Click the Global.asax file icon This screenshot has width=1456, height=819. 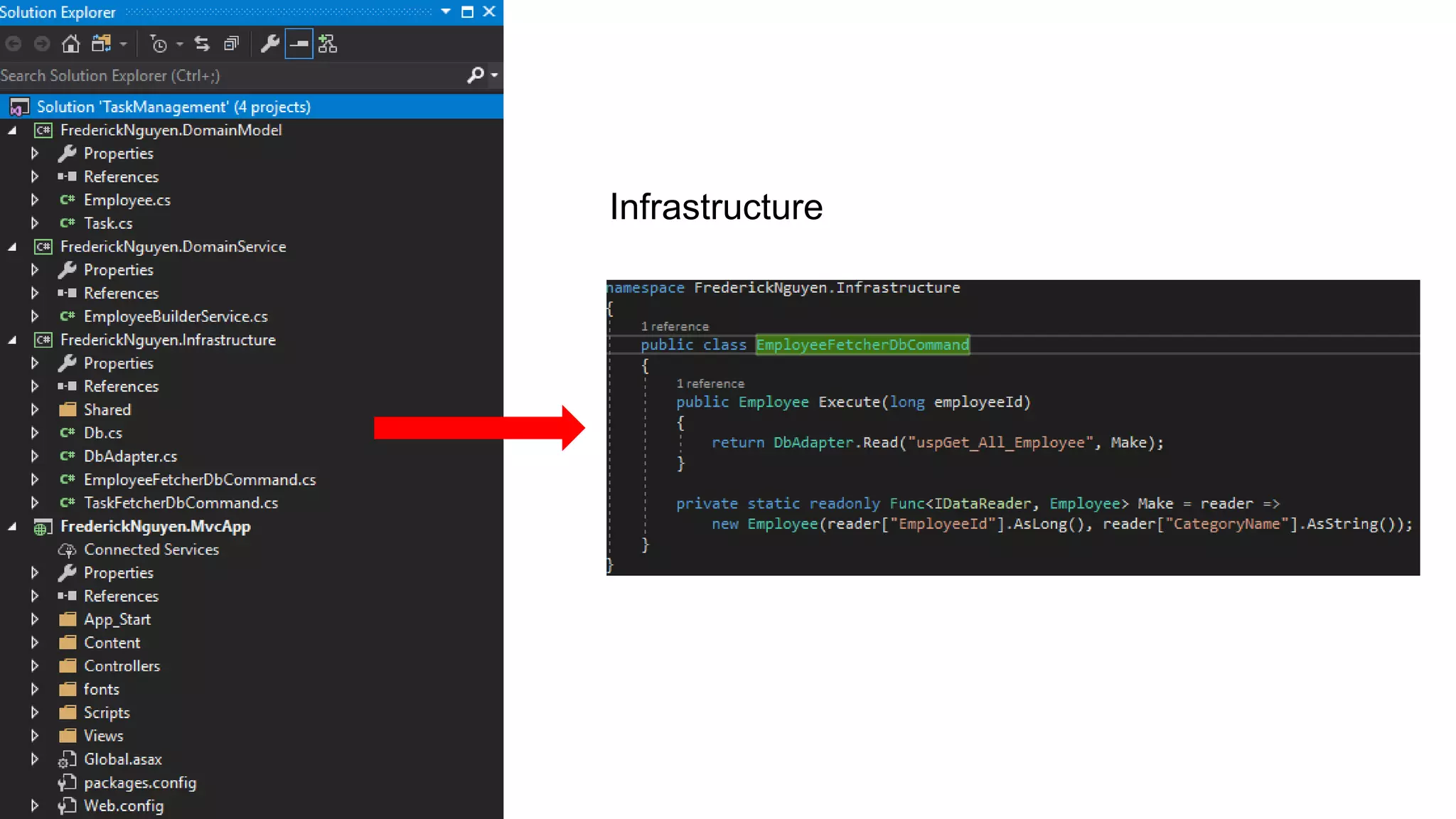pyautogui.click(x=67, y=759)
